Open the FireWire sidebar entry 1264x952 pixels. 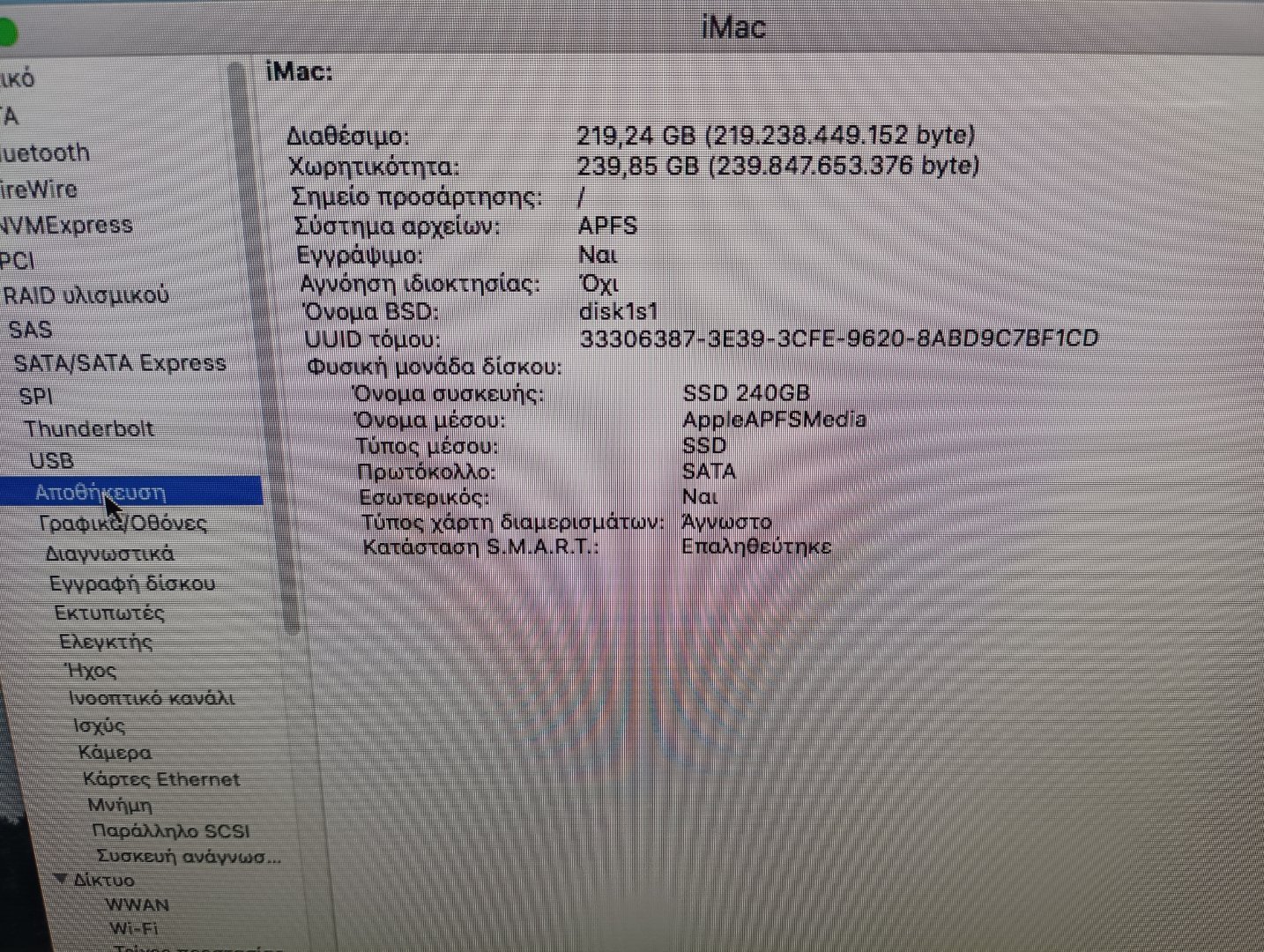(38, 190)
